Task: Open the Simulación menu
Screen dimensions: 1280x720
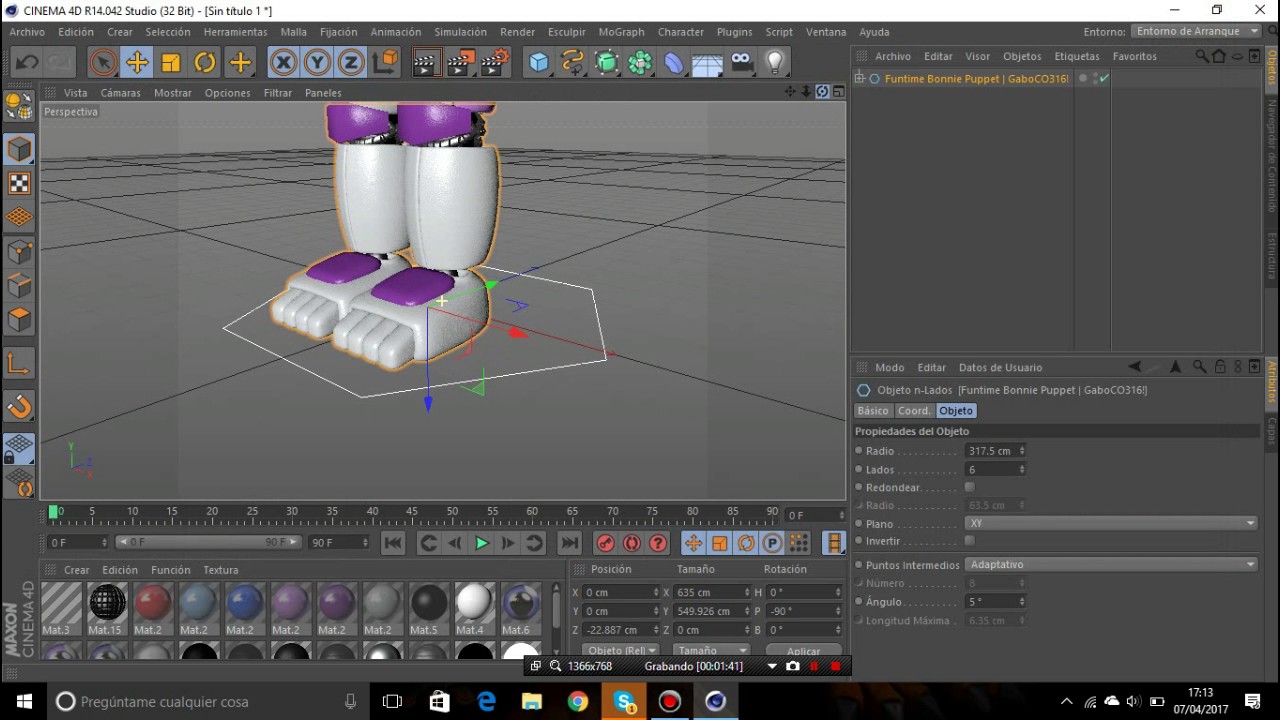Action: [x=460, y=32]
